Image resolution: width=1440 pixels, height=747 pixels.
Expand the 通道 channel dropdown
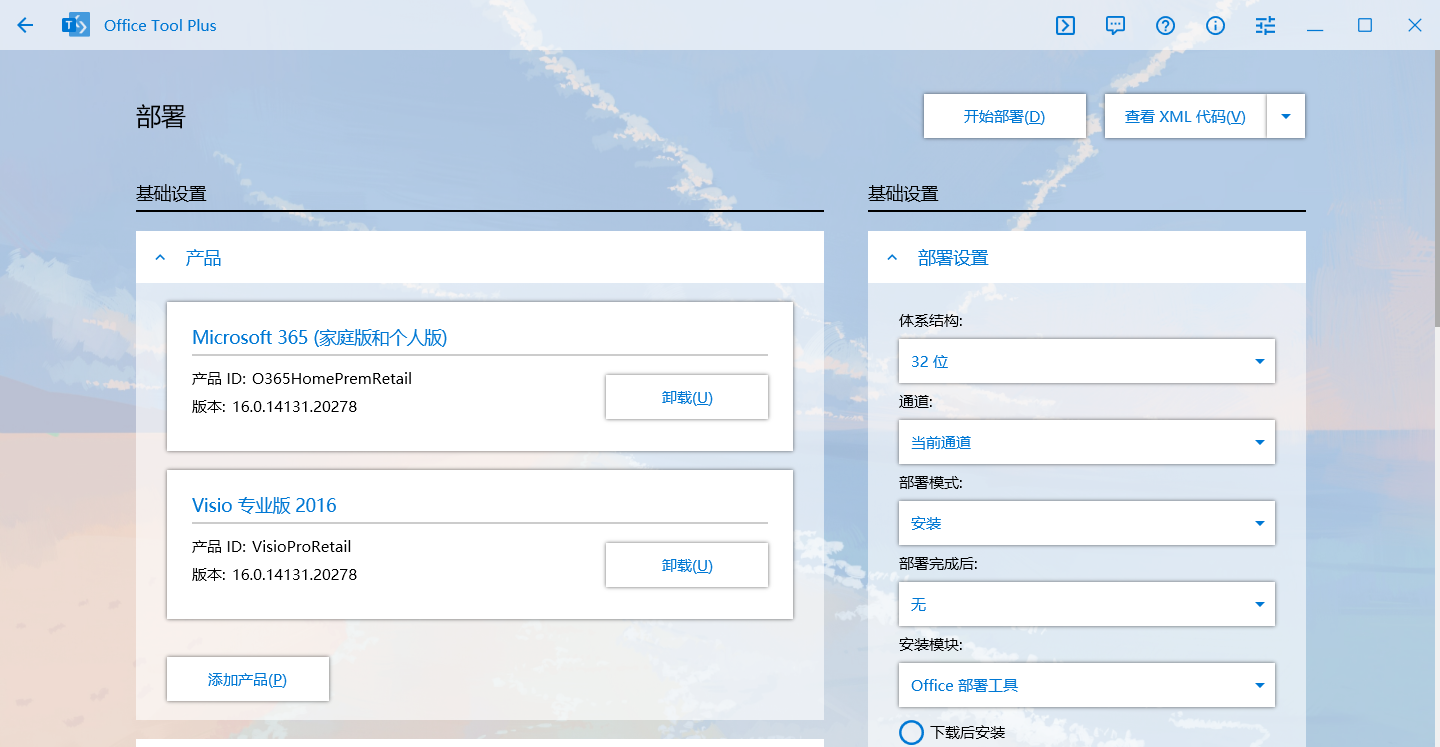pos(1087,442)
